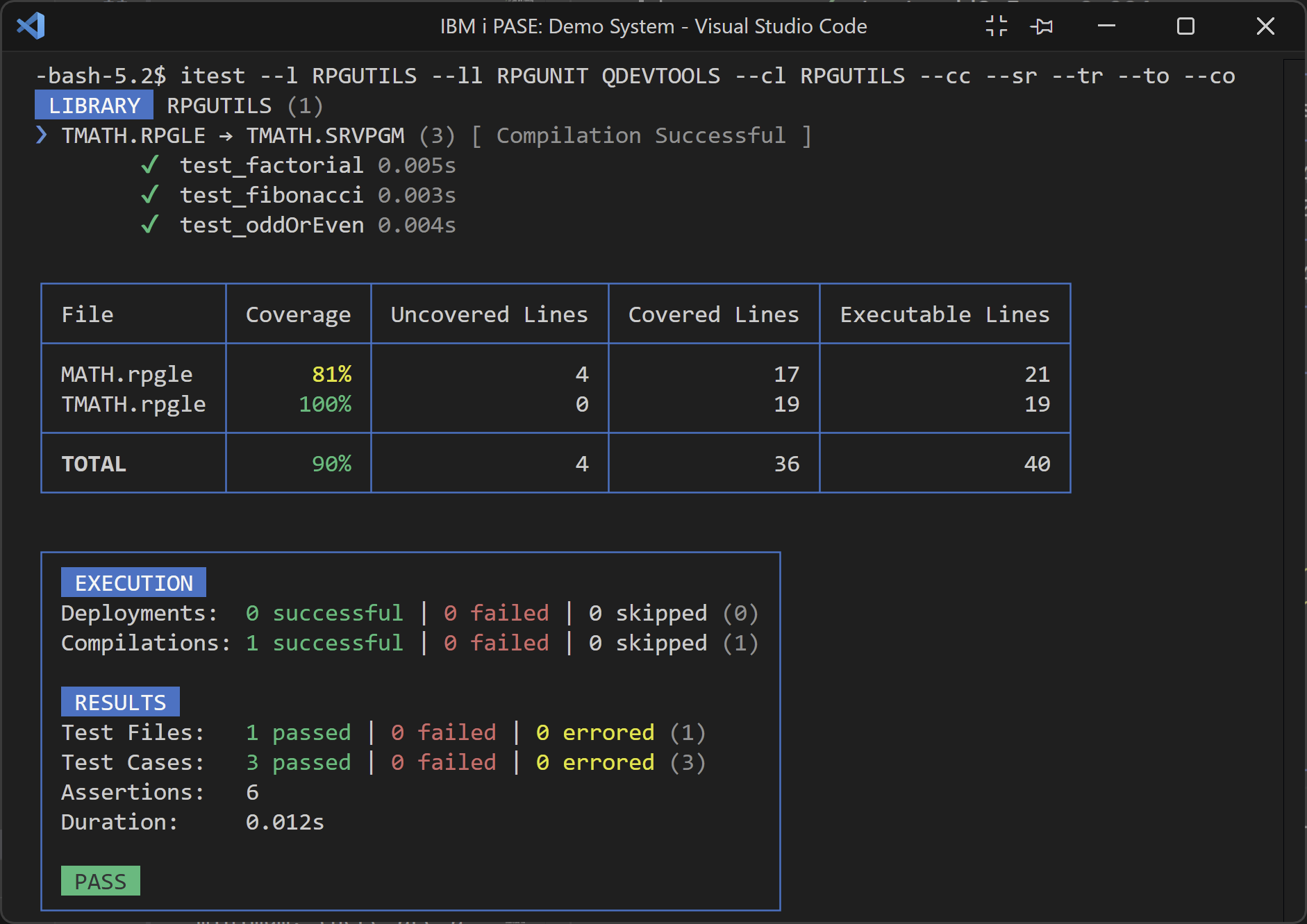This screenshot has height=924, width=1307.
Task: Select the test_fibonacci test name
Action: 272,195
